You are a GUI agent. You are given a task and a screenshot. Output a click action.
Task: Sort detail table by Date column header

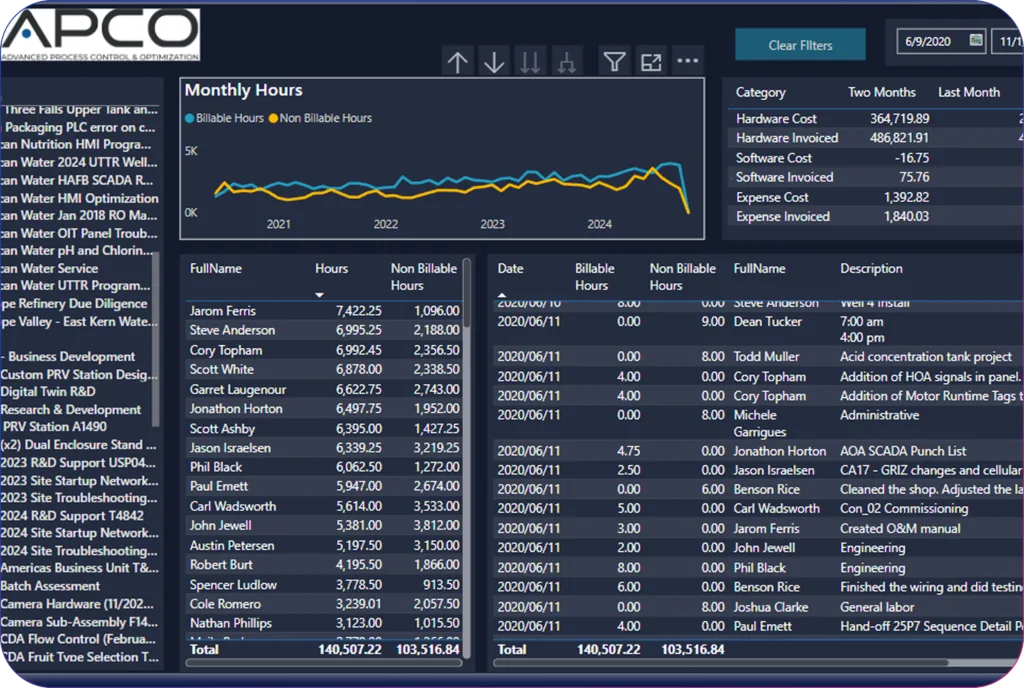pos(510,269)
